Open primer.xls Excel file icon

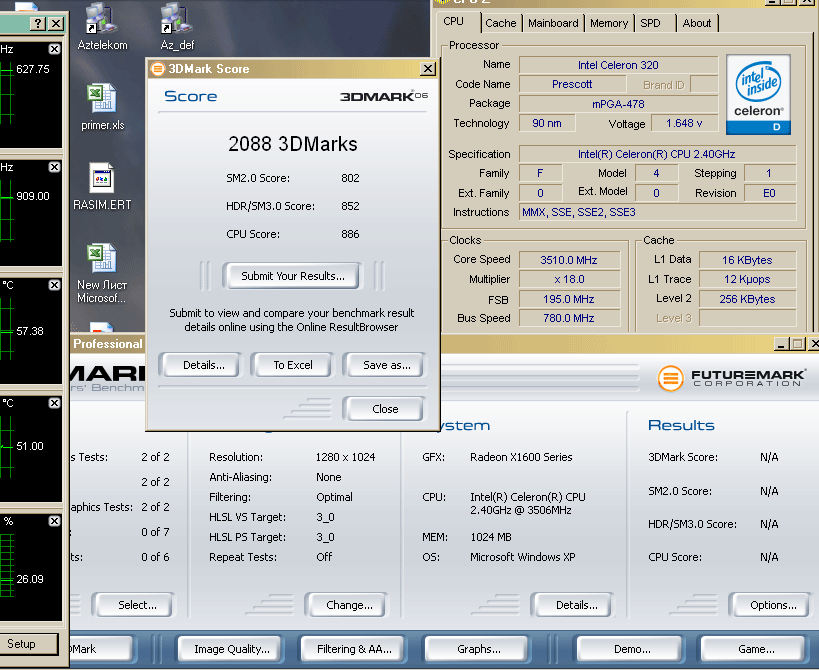pyautogui.click(x=101, y=99)
